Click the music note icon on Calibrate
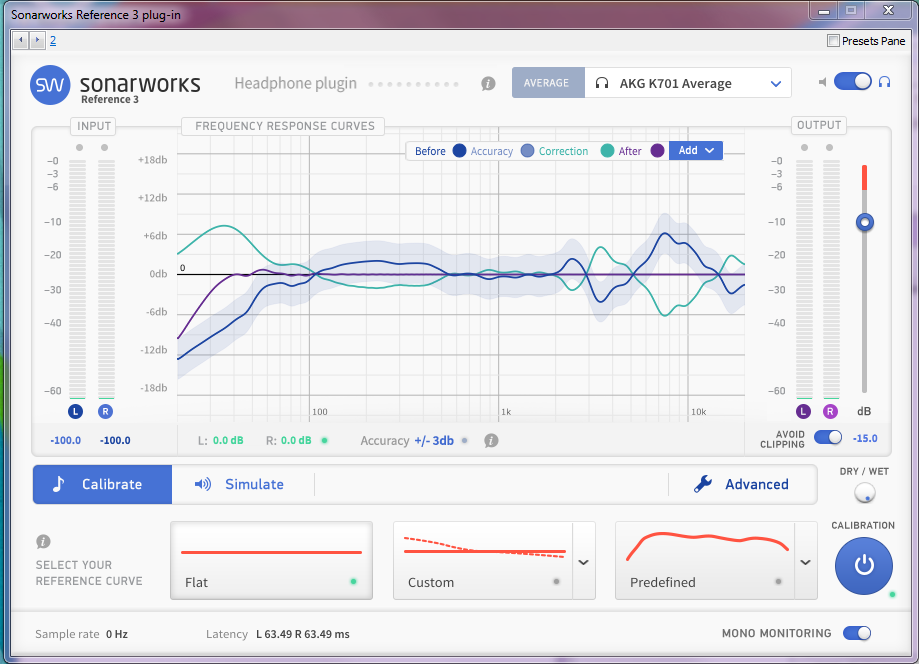This screenshot has height=664, width=919. (x=59, y=484)
